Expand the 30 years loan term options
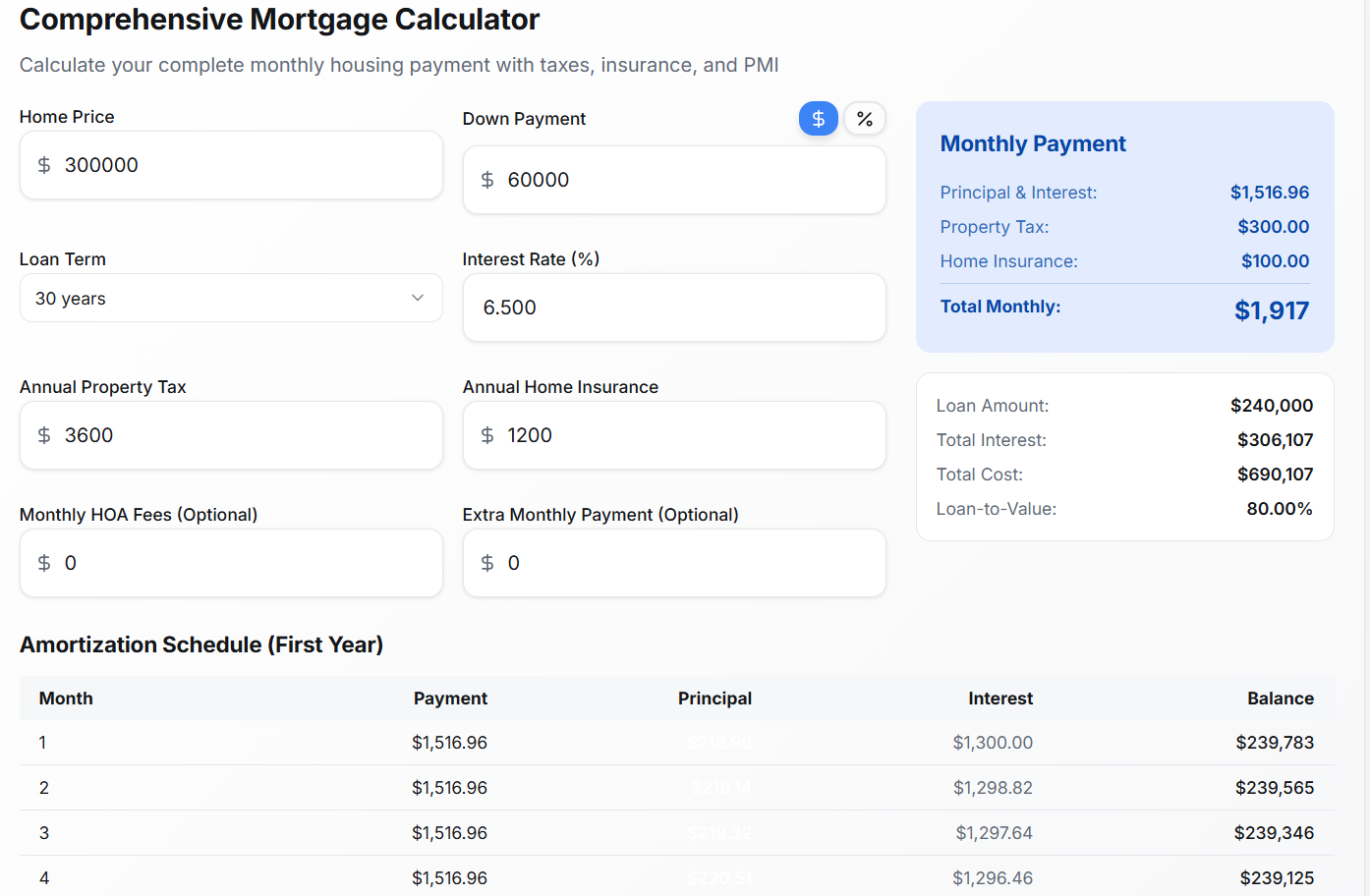 [231, 298]
